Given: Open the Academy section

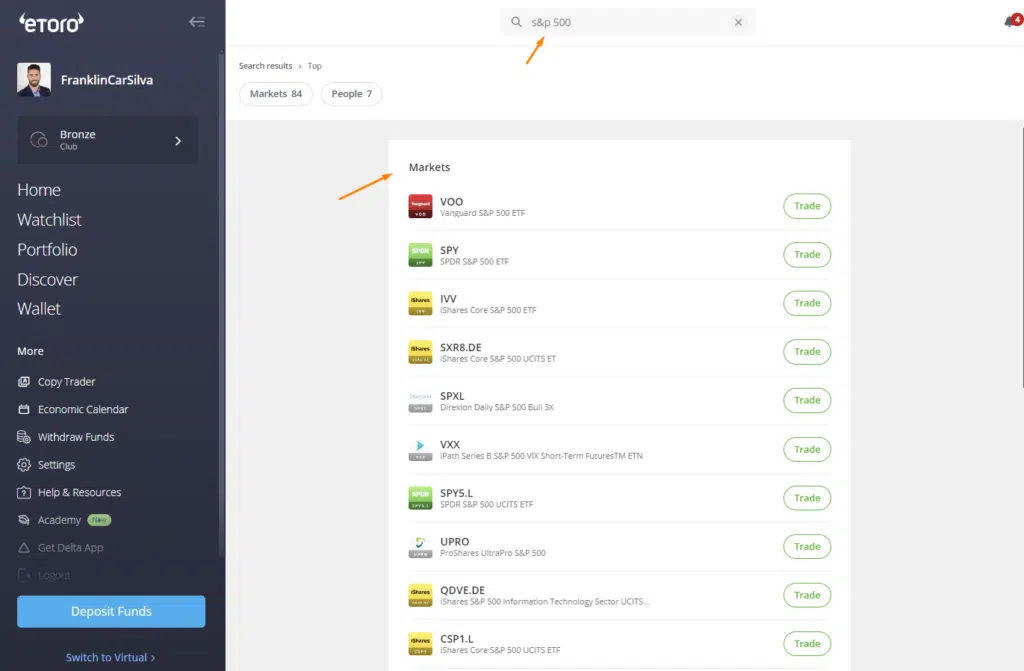Looking at the screenshot, I should point(59,520).
